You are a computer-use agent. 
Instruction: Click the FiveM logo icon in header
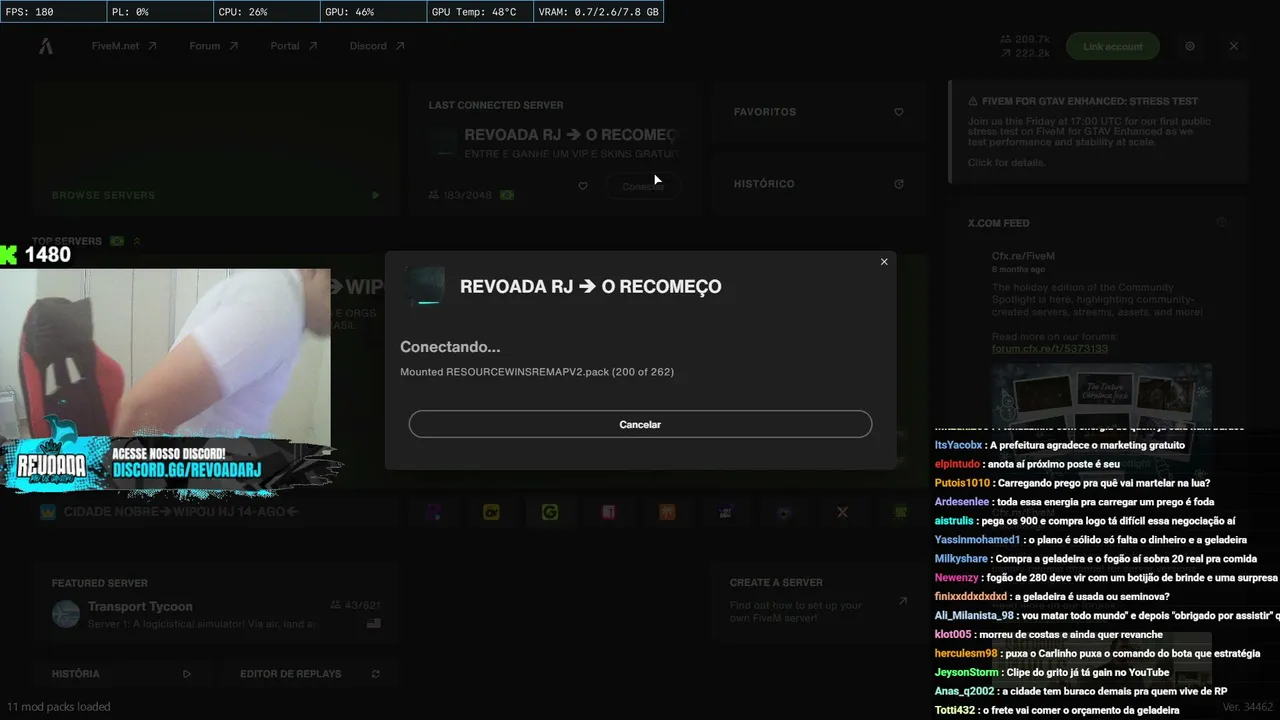[46, 46]
